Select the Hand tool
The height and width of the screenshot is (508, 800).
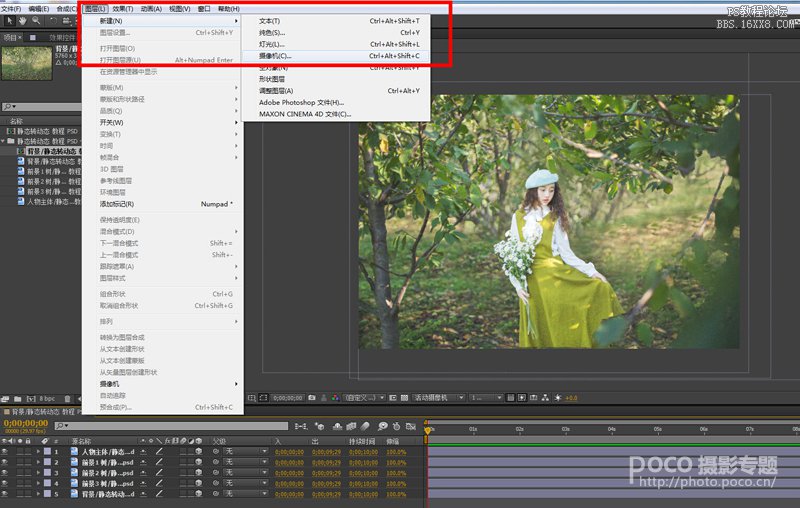coord(22,20)
